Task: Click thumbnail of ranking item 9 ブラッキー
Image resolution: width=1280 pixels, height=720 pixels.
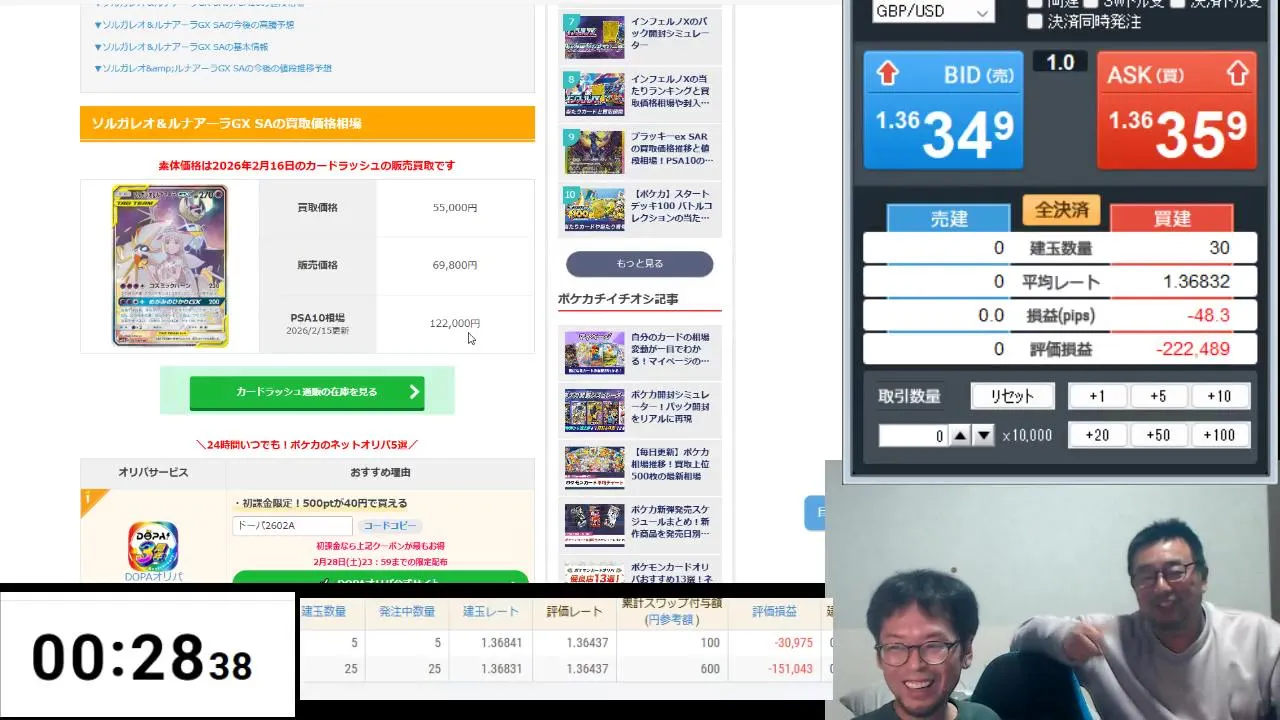Action: (x=594, y=151)
